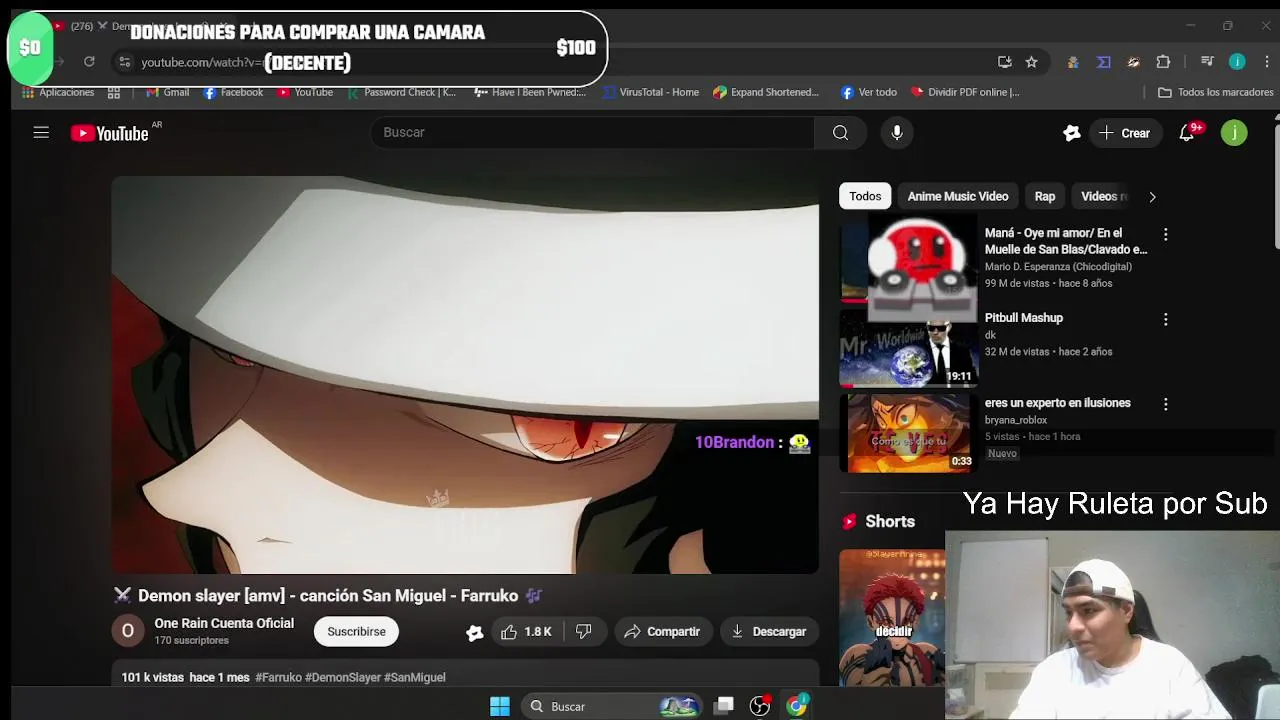Open the Facebook bookmark
The height and width of the screenshot is (720, 1280).
point(233,92)
